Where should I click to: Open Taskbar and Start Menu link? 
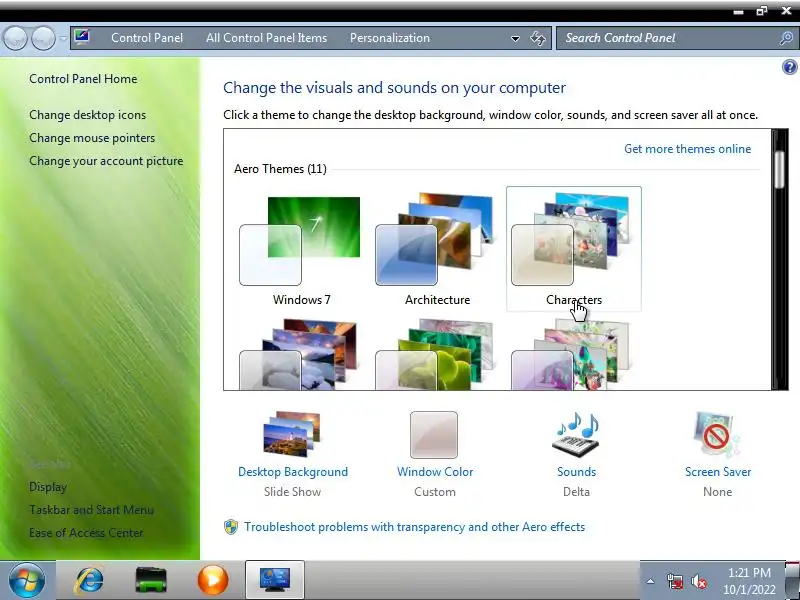point(91,510)
